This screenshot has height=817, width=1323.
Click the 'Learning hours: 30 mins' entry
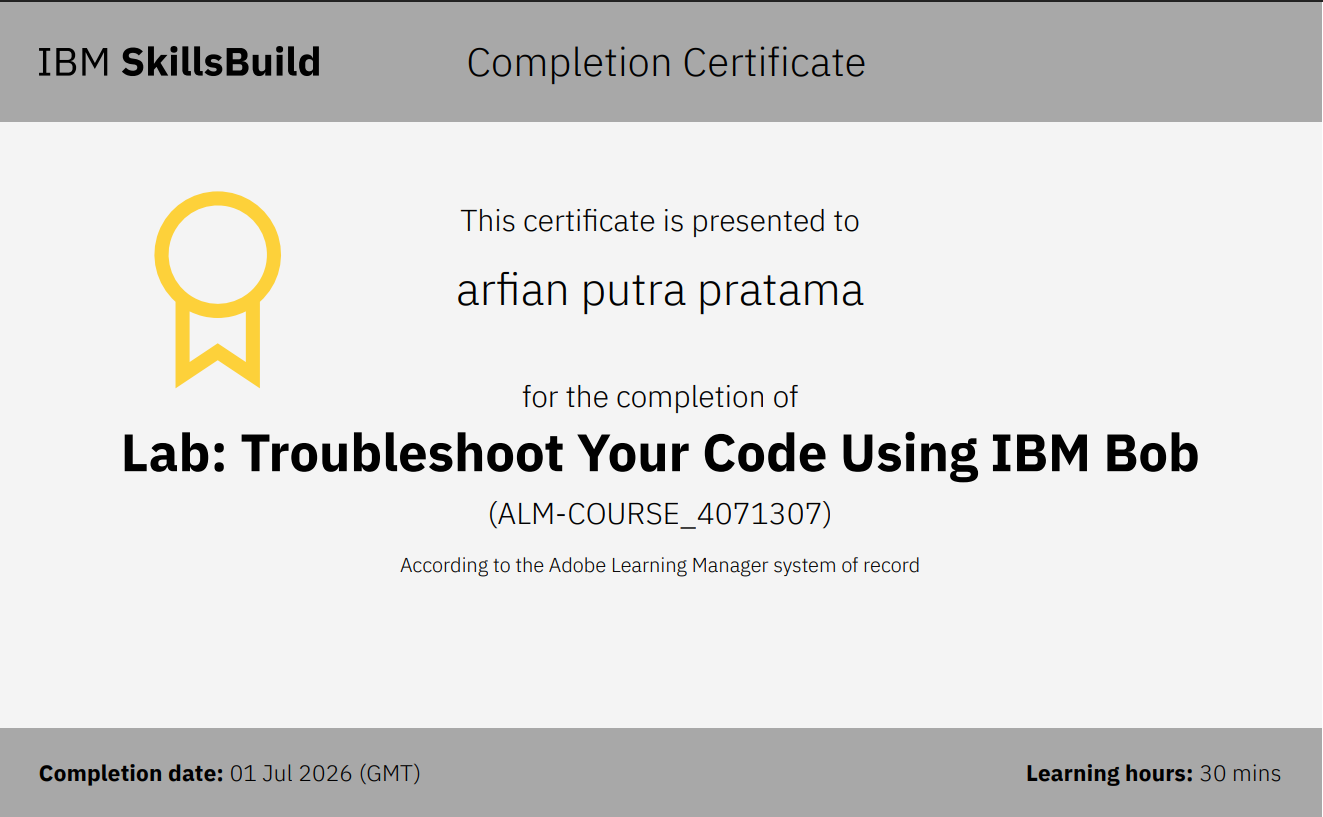pos(1153,773)
